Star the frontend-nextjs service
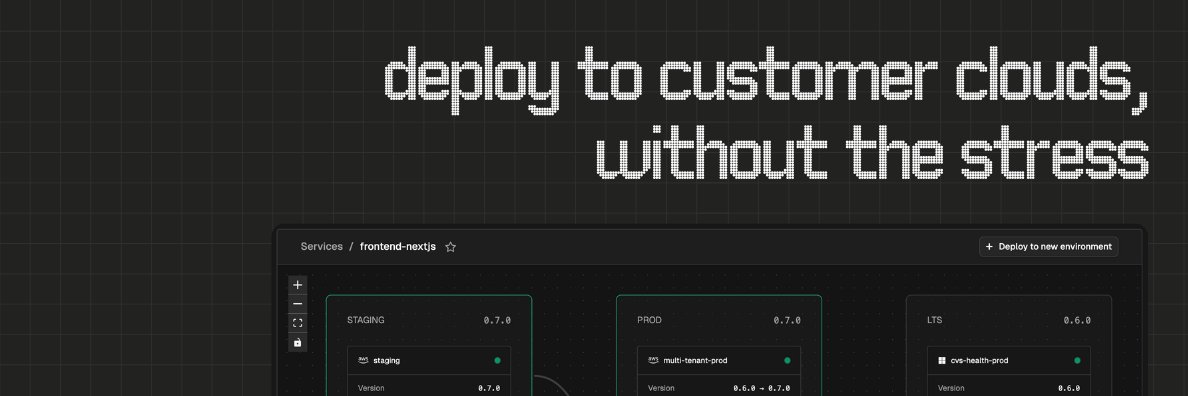The height and width of the screenshot is (396, 1188). click(450, 247)
